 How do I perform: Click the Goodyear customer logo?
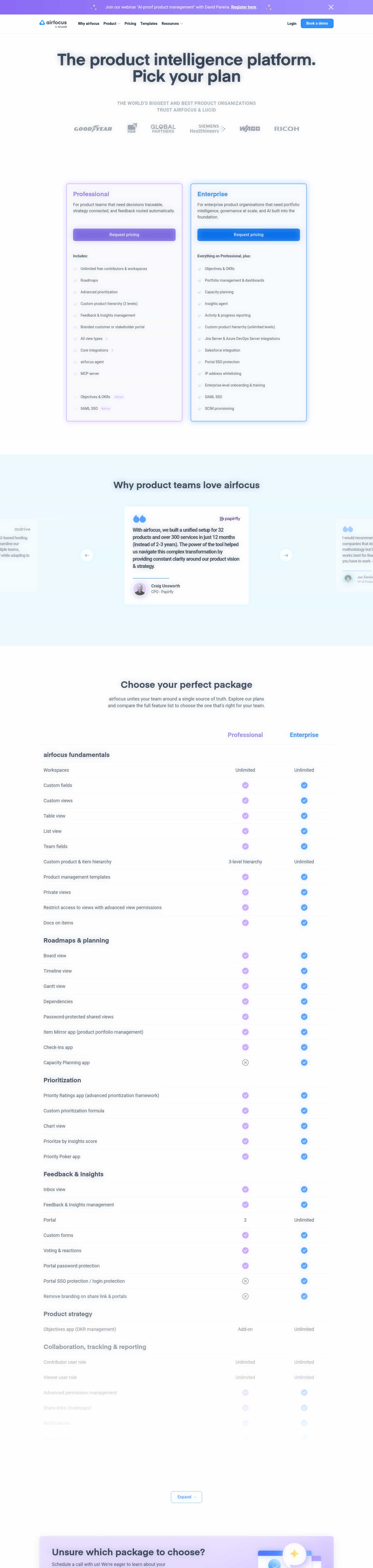(93, 128)
